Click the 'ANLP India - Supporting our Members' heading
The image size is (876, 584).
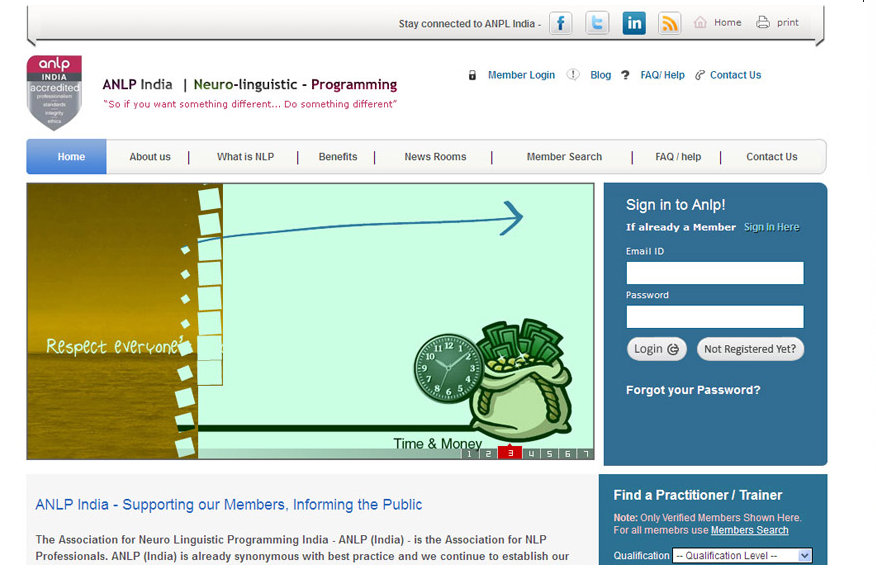228,505
